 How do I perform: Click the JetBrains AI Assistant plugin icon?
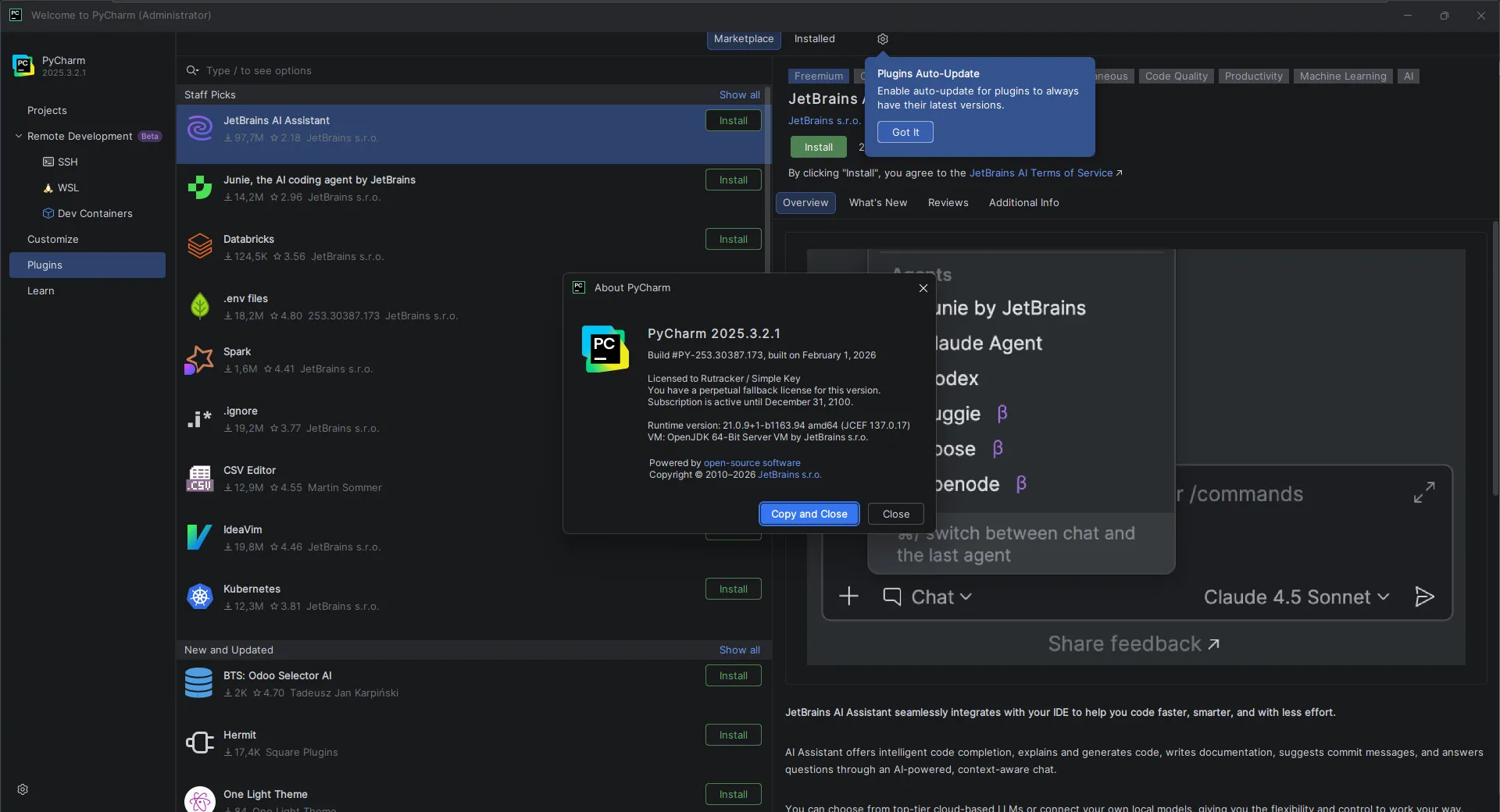pos(200,129)
